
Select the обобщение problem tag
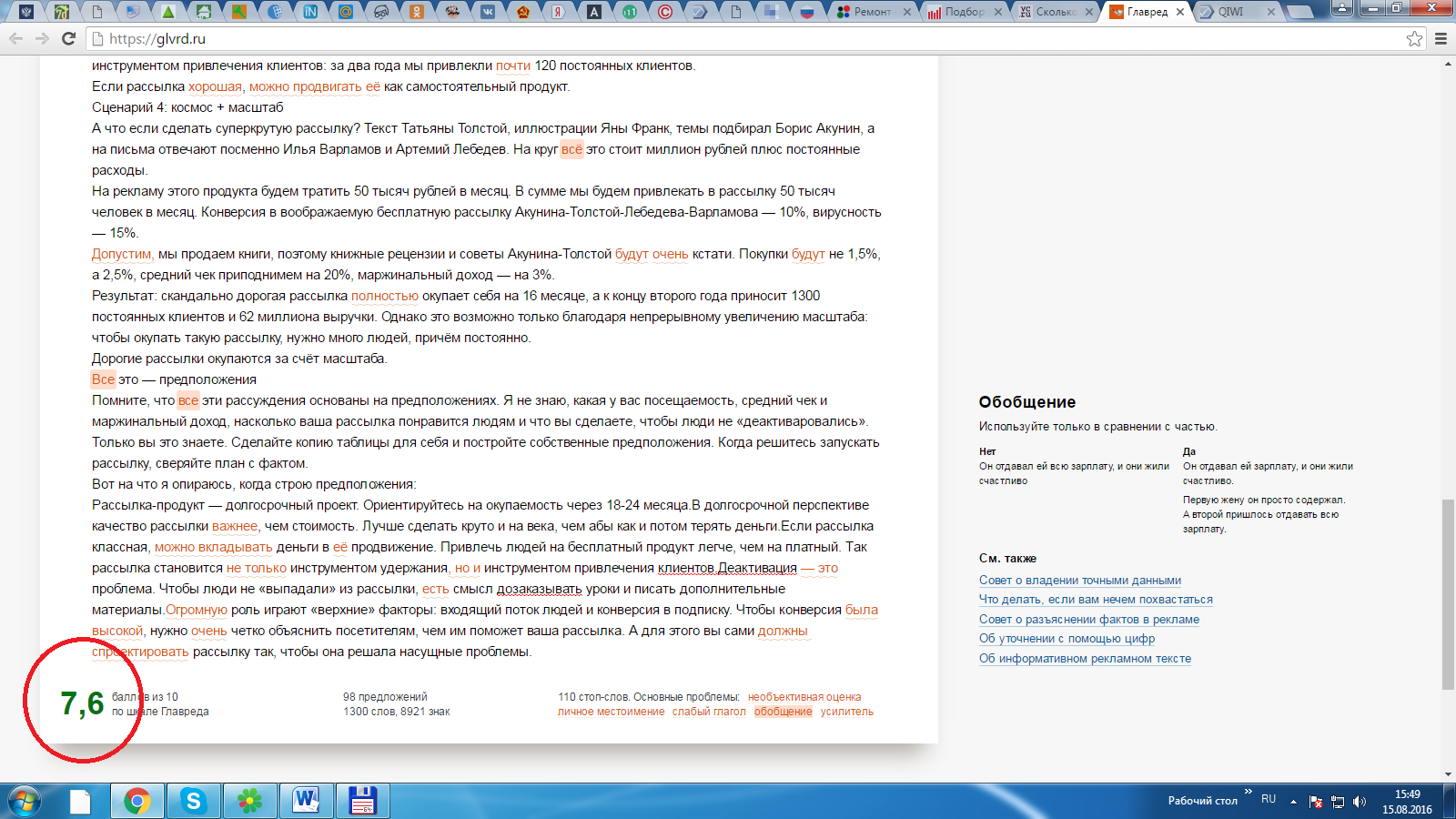click(x=783, y=712)
